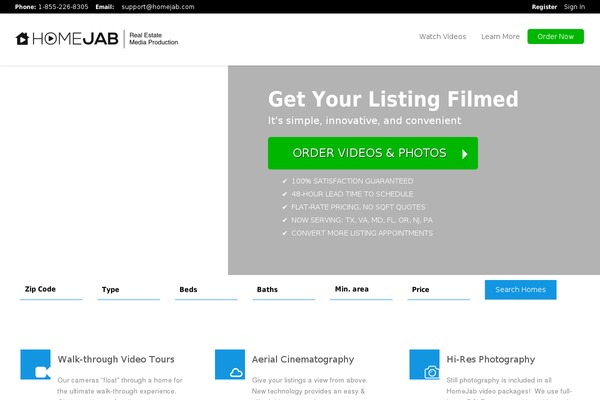Open the Baths dropdown

[x=284, y=290]
